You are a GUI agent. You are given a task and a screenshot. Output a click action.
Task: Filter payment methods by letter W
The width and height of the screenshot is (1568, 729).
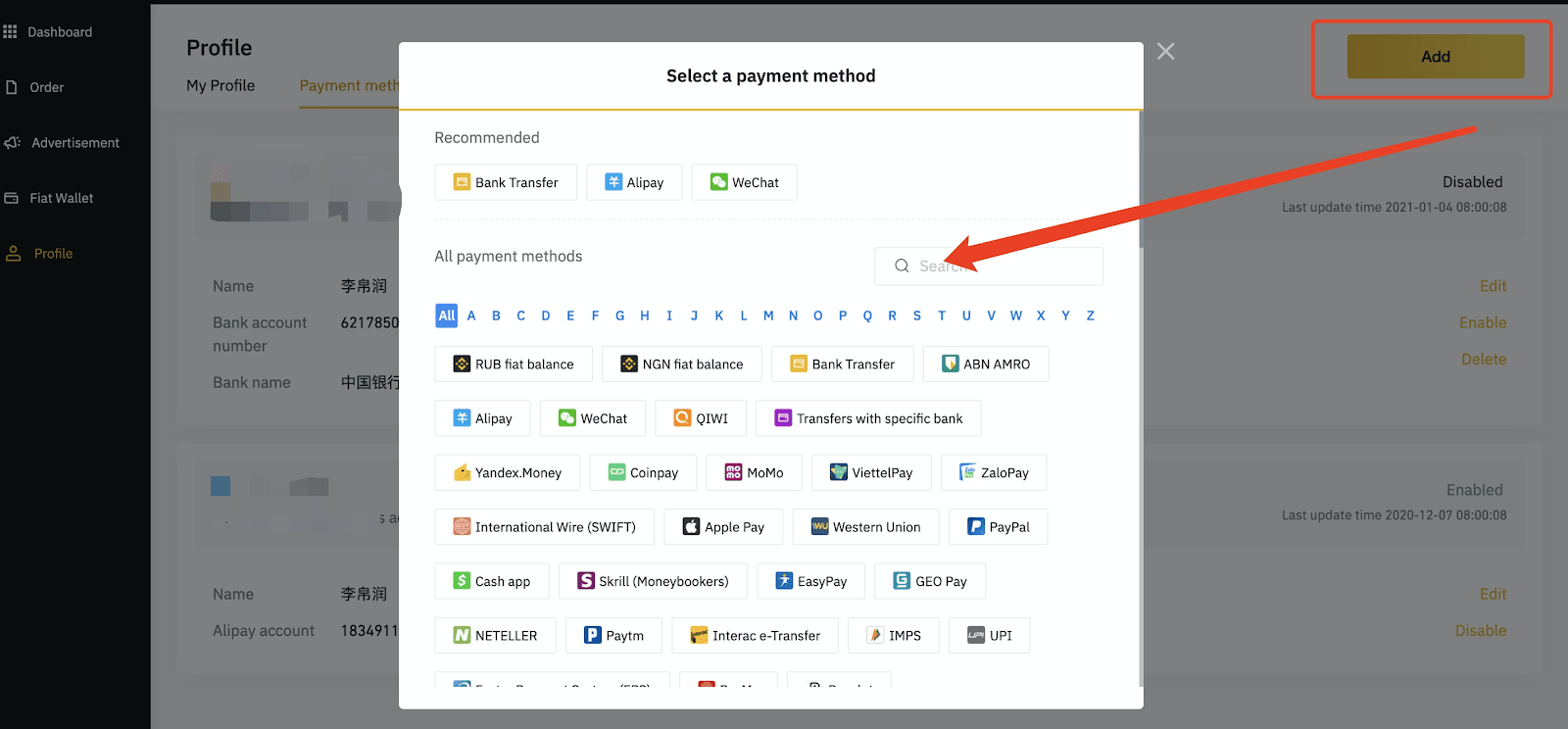point(1016,316)
